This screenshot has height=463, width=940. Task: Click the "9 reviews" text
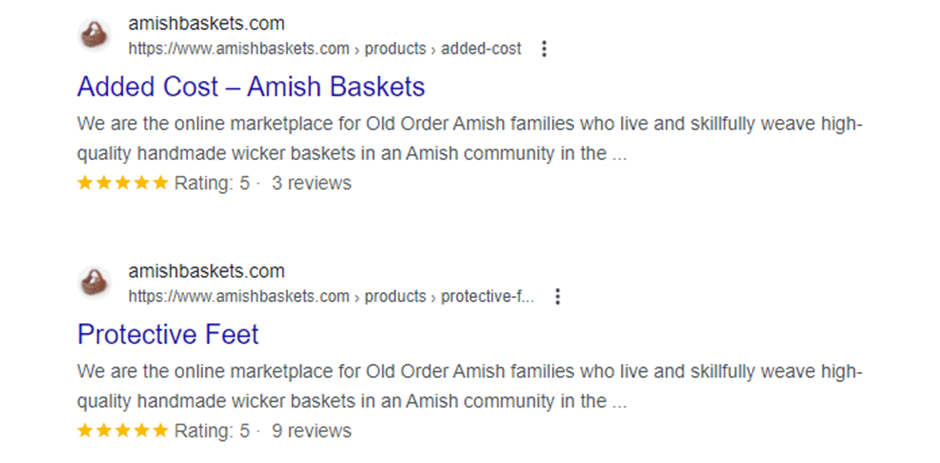tap(311, 431)
